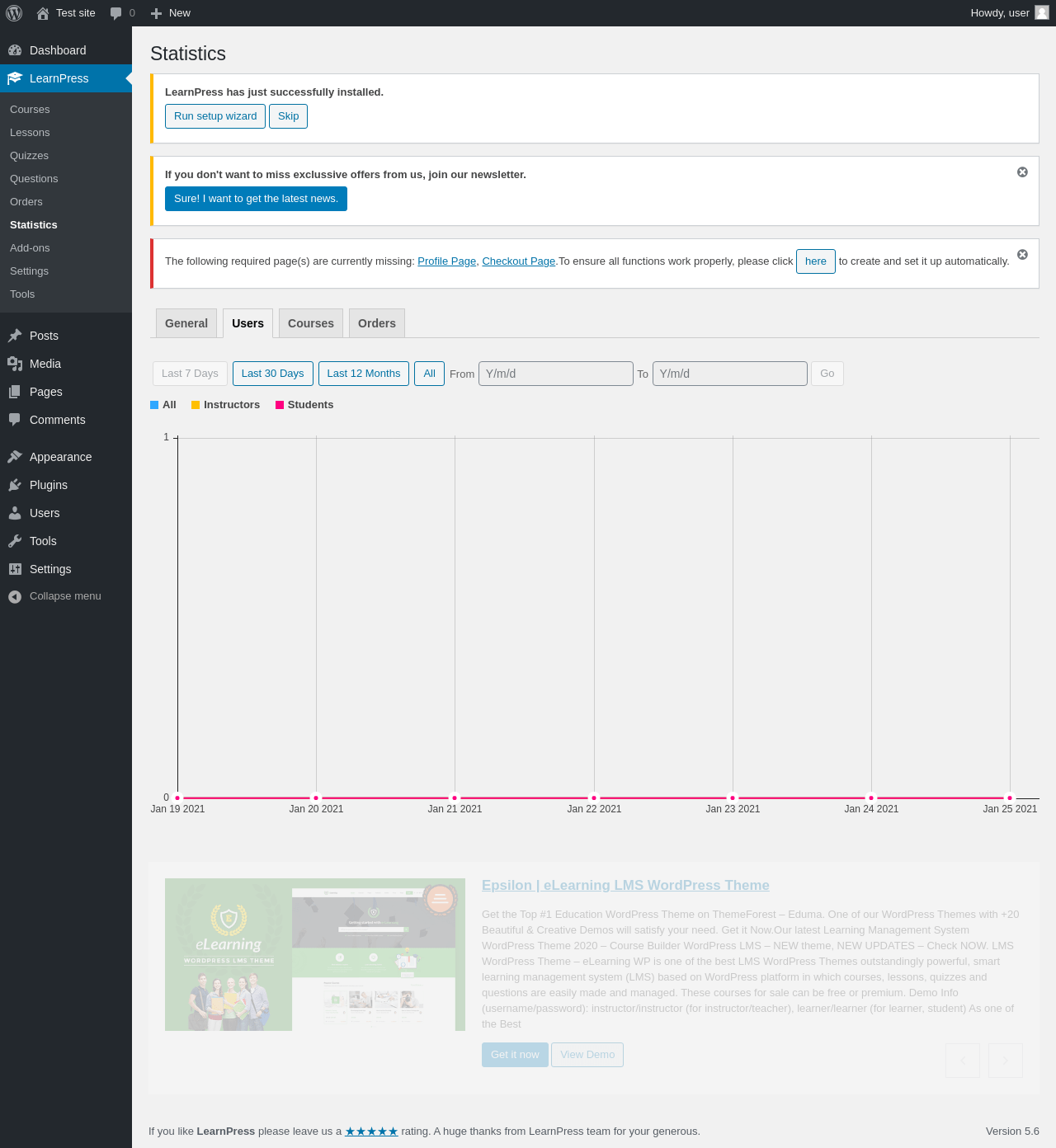Click the Dashboard gauge icon
Image resolution: width=1056 pixels, height=1148 pixels.
pos(15,50)
